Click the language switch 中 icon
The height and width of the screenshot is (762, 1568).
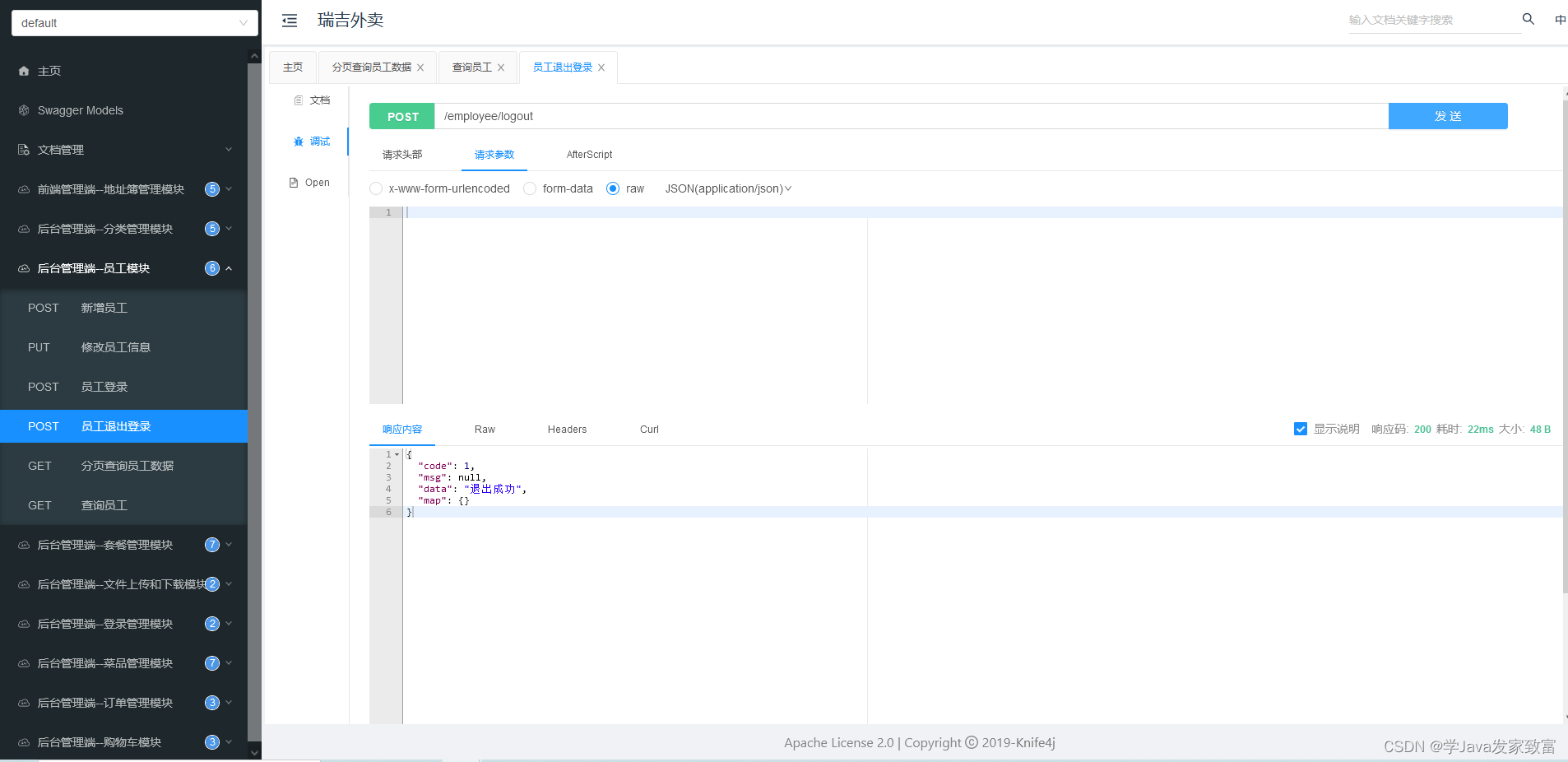[1560, 20]
